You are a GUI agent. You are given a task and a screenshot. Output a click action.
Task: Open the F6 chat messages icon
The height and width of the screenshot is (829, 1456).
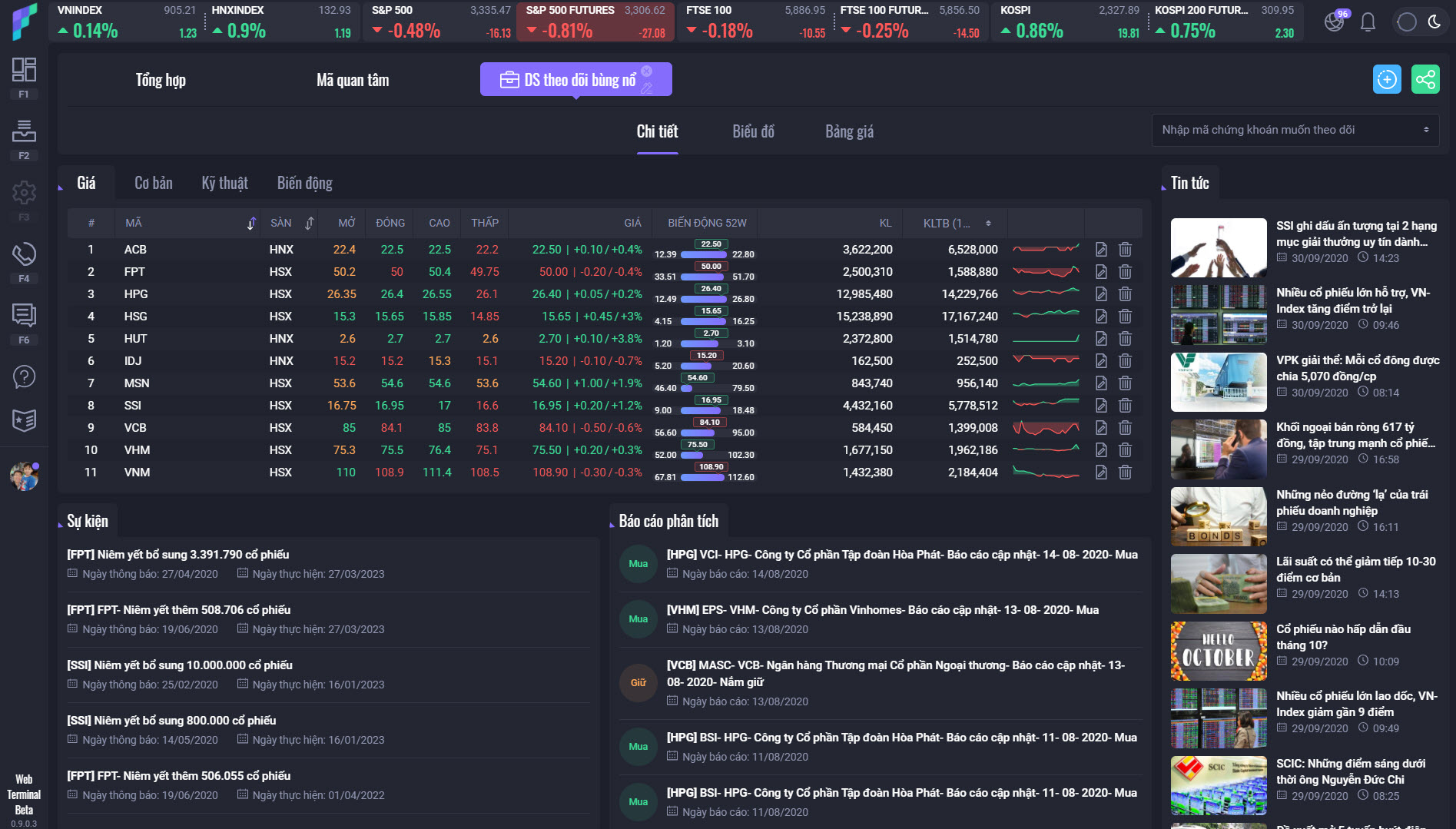pyautogui.click(x=24, y=315)
